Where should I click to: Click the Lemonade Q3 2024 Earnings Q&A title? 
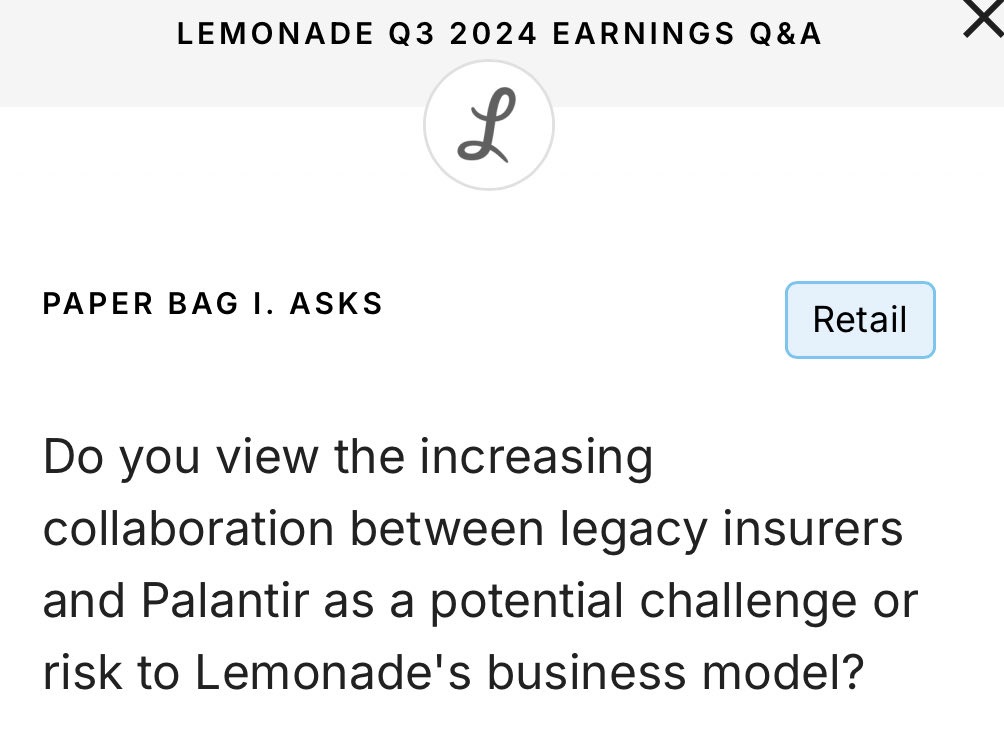click(x=499, y=34)
